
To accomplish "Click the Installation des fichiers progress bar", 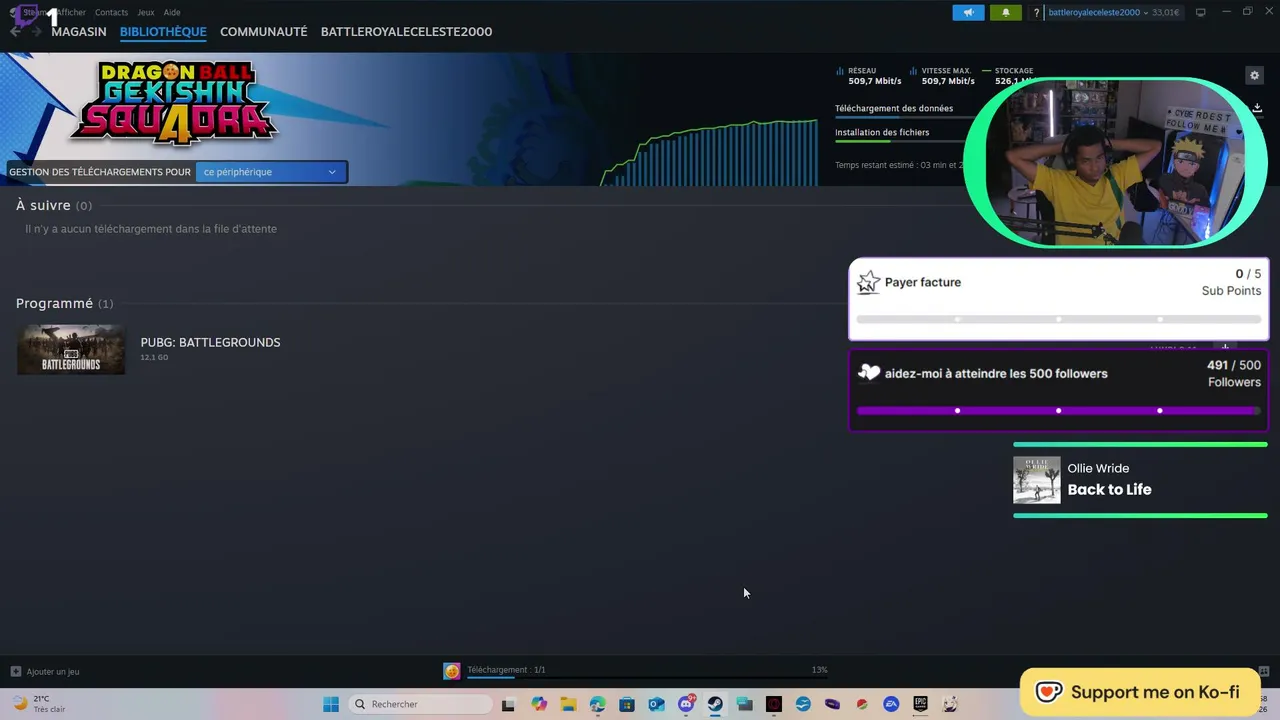I will pyautogui.click(x=900, y=141).
